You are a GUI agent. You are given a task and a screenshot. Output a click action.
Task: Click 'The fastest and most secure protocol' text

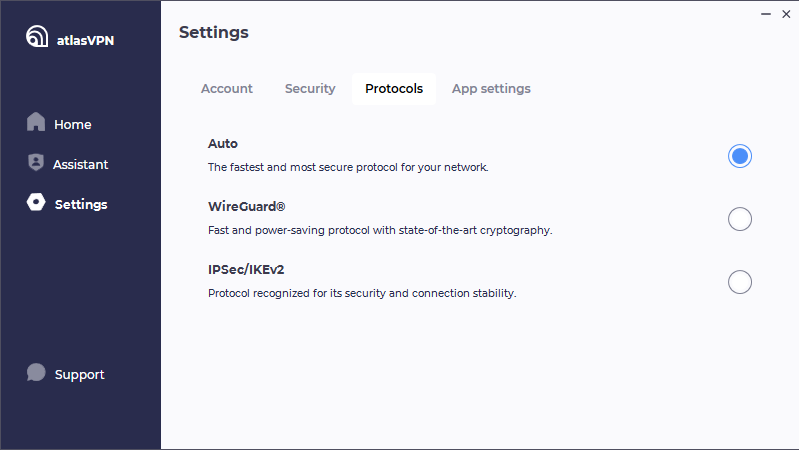(348, 167)
